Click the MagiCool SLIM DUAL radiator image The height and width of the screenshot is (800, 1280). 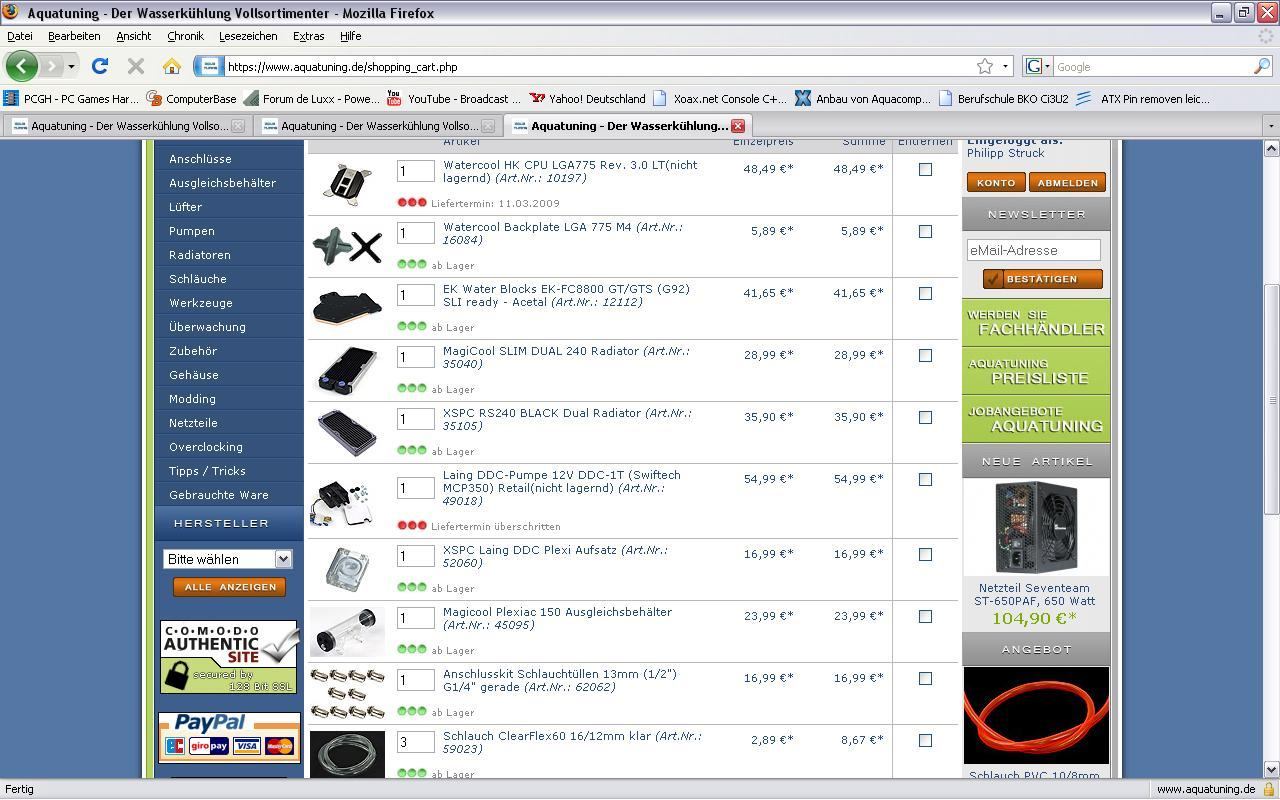click(x=347, y=370)
